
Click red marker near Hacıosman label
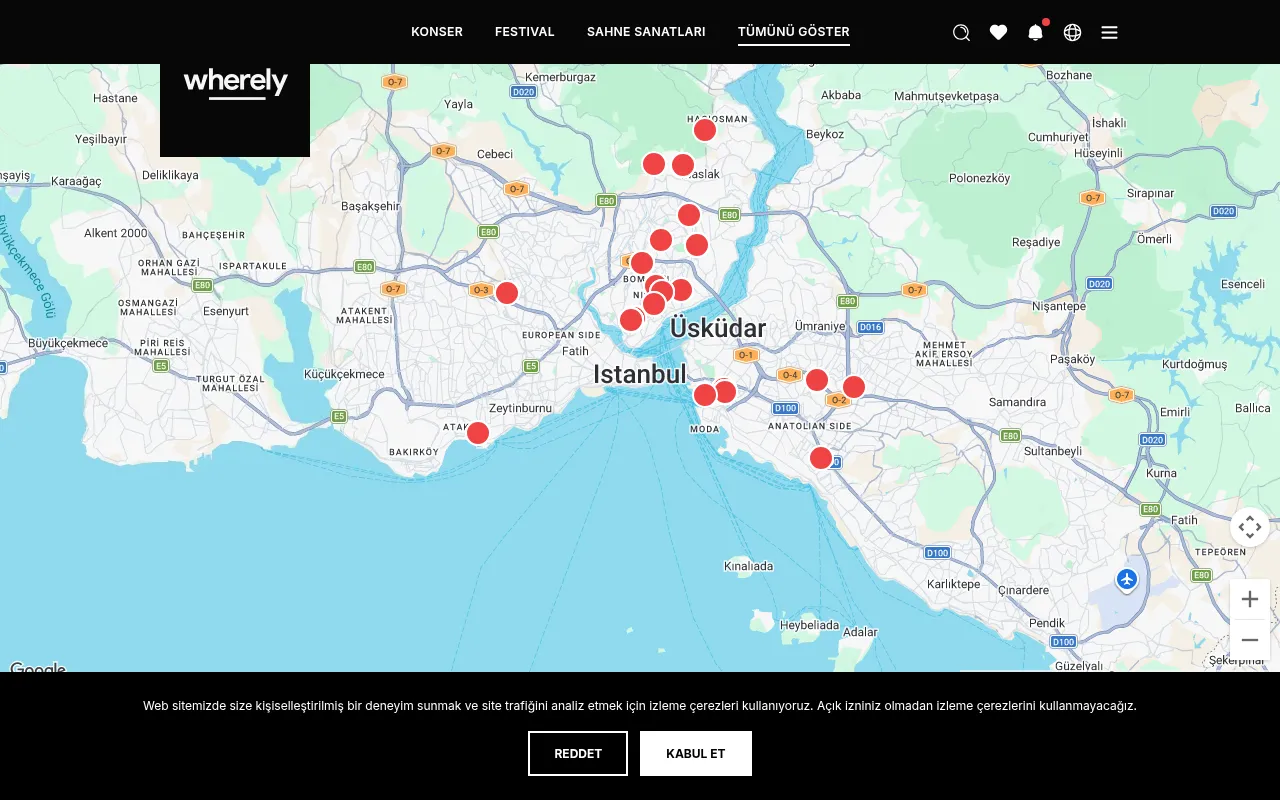click(705, 130)
